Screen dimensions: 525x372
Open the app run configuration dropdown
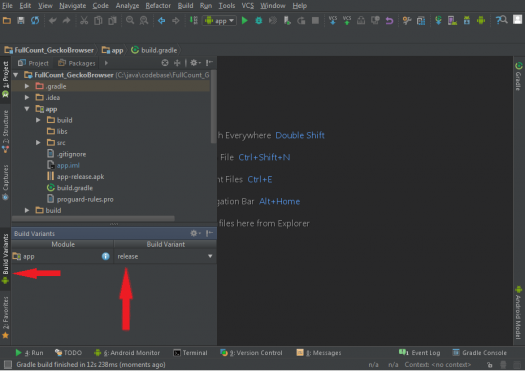pos(220,21)
